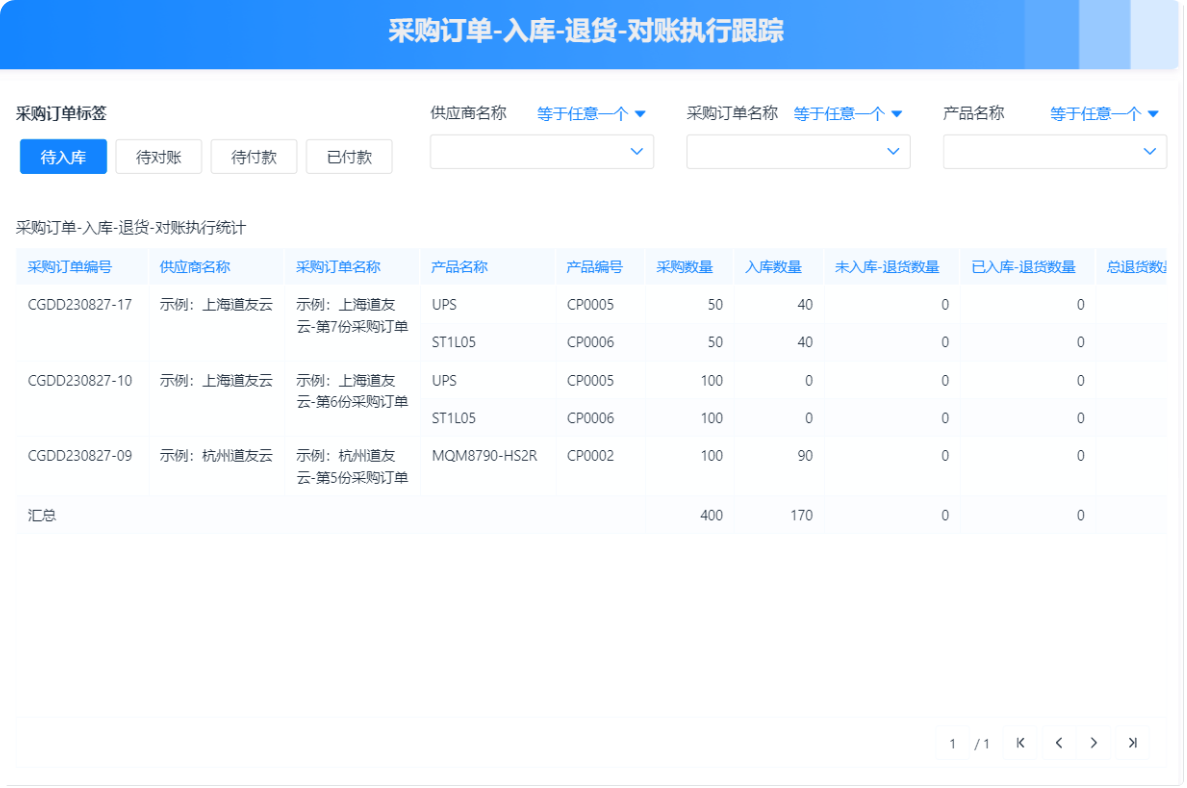Jump to the last page icon
The height and width of the screenshot is (788, 1187).
pos(1132,743)
